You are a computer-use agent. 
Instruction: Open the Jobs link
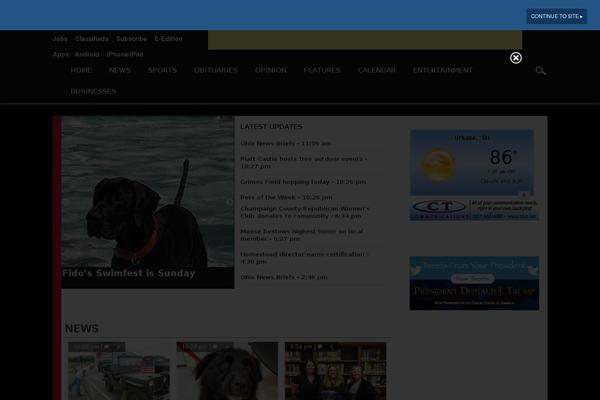tap(60, 39)
